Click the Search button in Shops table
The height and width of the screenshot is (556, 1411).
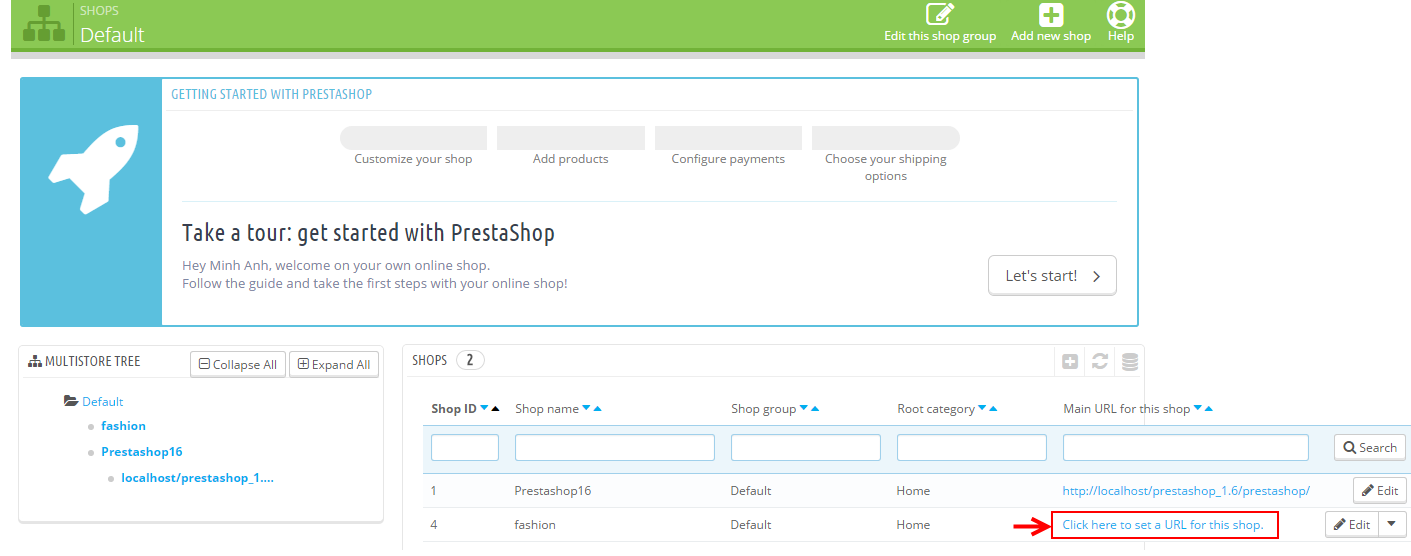(1370, 447)
